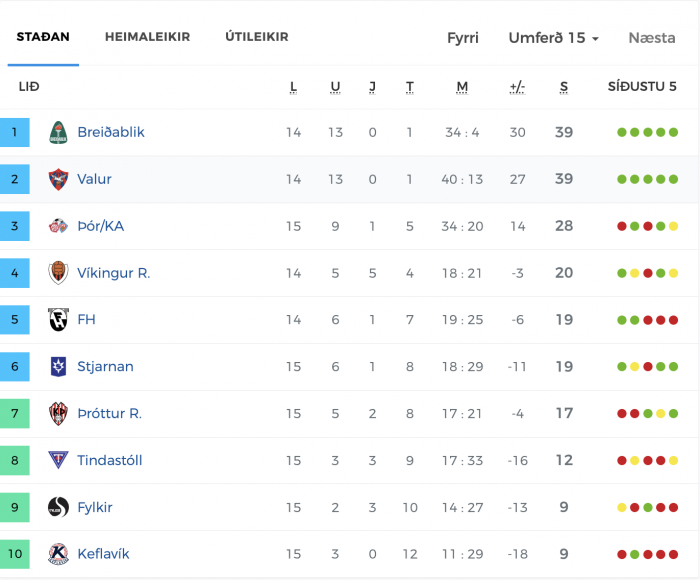
Task: Click the Valur club crest icon
Action: 58,179
